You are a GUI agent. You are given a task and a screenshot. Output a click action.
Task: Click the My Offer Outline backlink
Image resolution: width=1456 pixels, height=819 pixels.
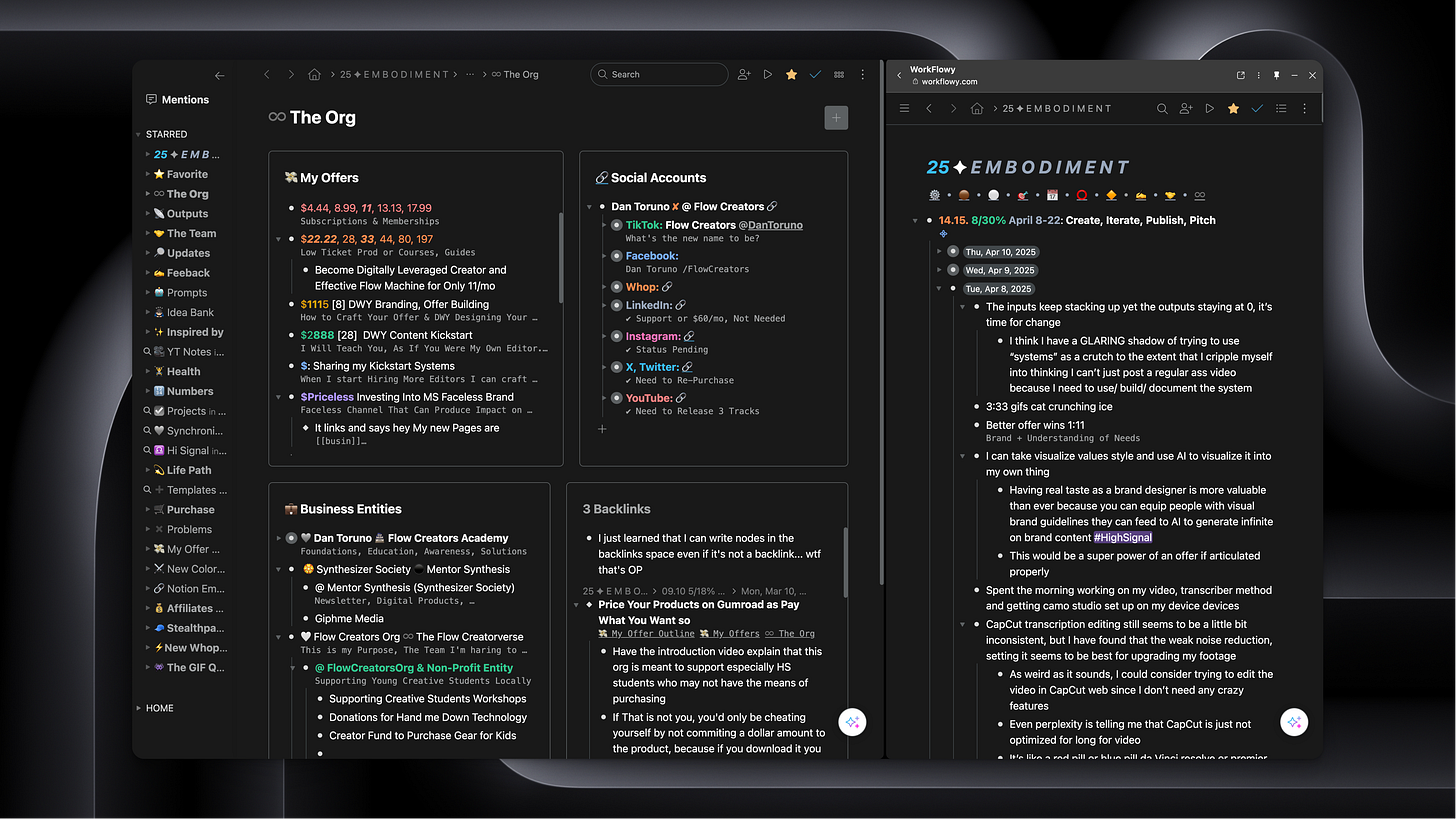(646, 633)
